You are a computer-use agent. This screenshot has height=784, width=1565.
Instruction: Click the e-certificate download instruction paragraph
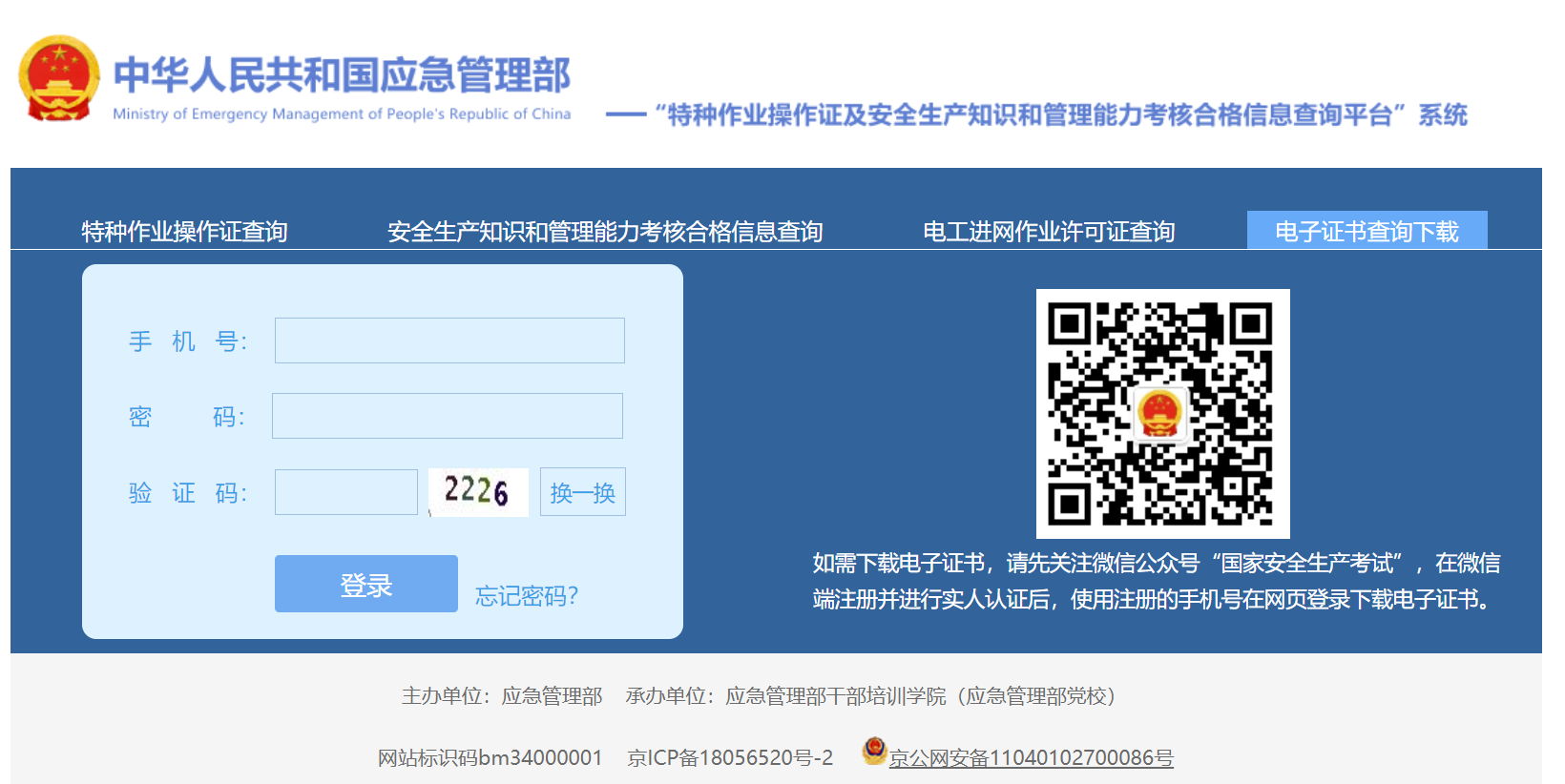coord(1157,581)
